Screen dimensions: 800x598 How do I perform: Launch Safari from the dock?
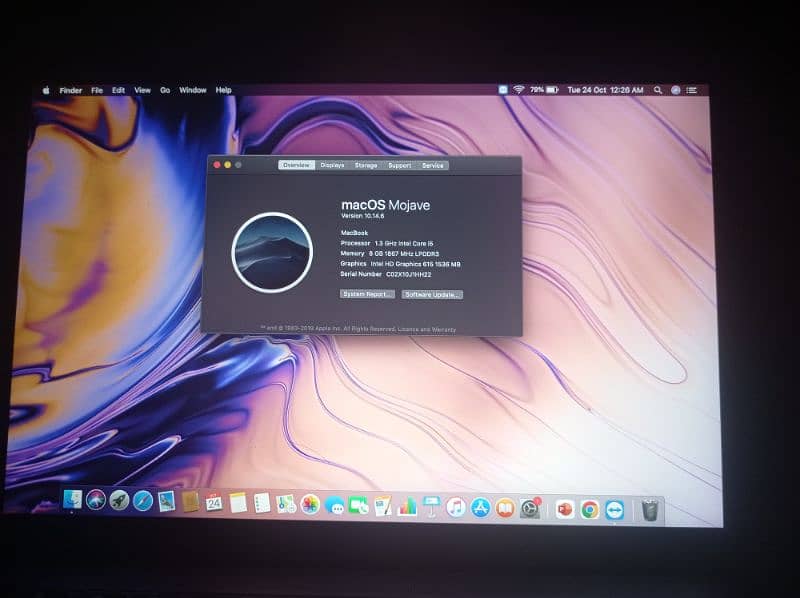pos(143,501)
